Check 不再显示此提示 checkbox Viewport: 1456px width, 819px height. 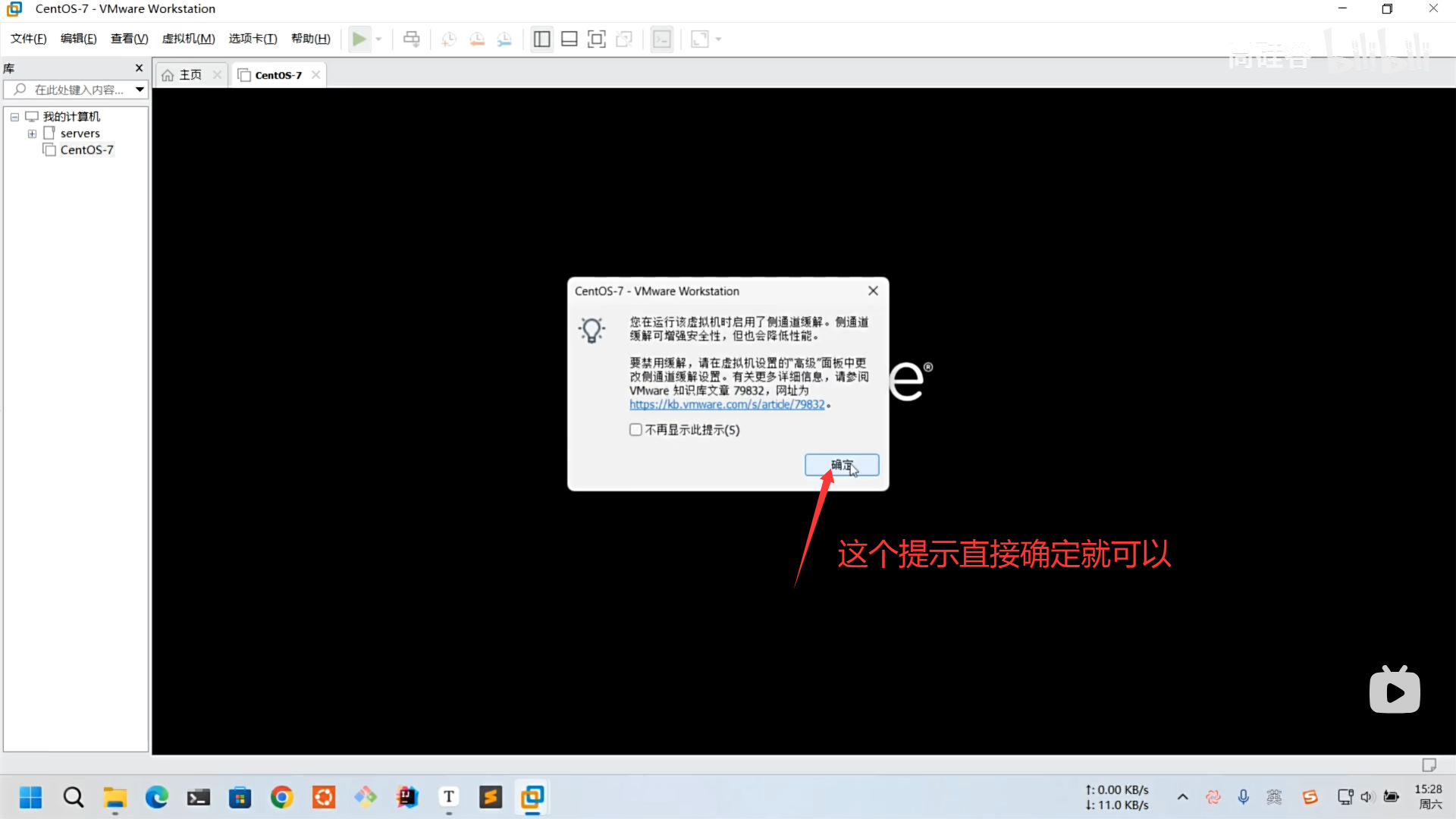[635, 430]
